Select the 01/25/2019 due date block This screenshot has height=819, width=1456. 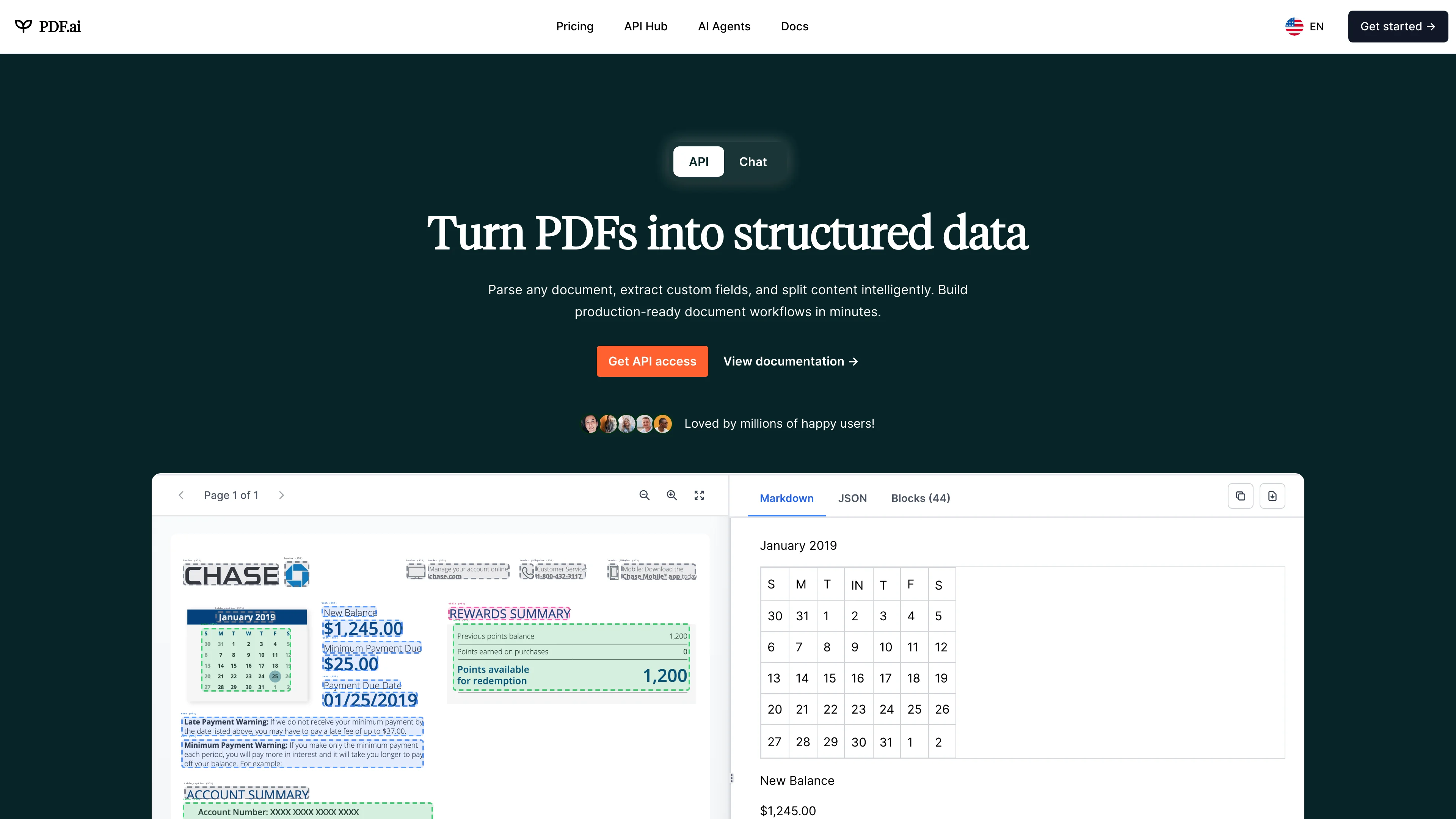[370, 700]
